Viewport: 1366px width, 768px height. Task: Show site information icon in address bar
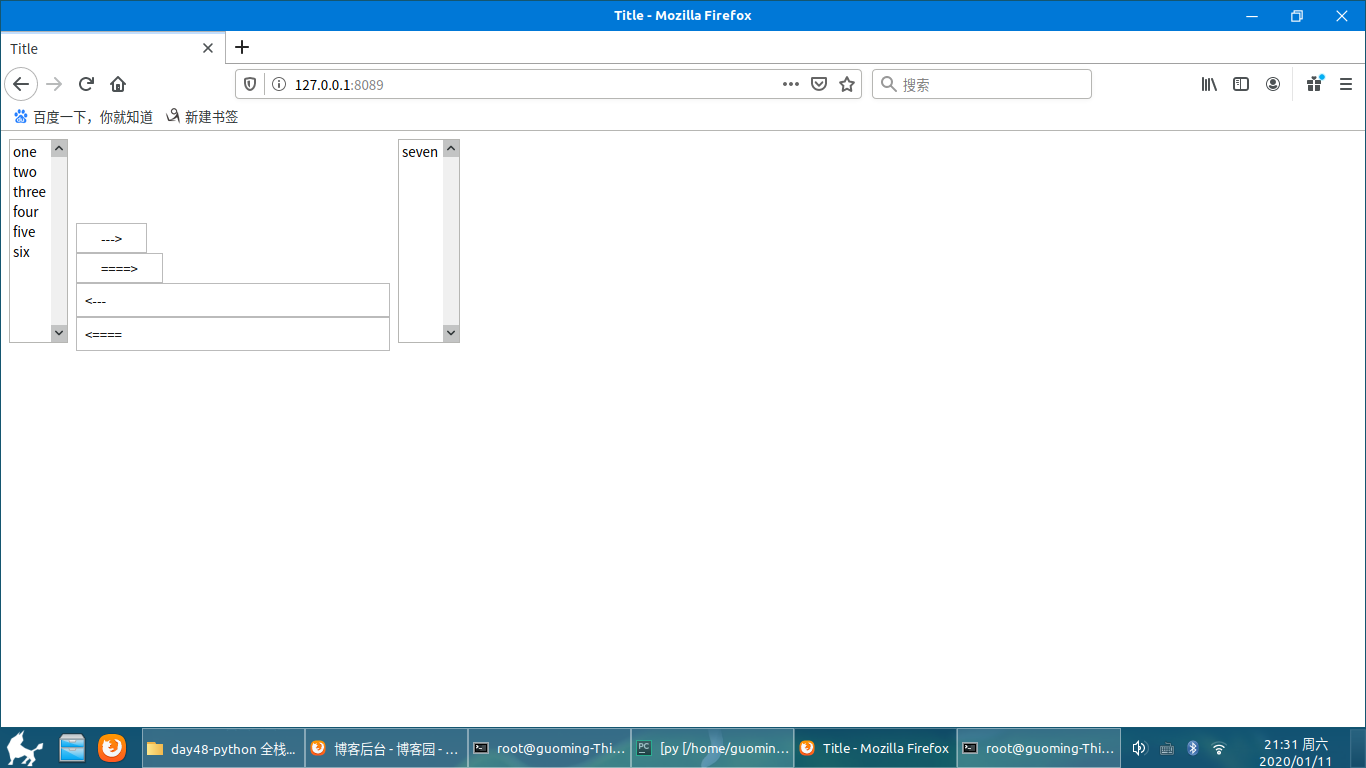(278, 84)
